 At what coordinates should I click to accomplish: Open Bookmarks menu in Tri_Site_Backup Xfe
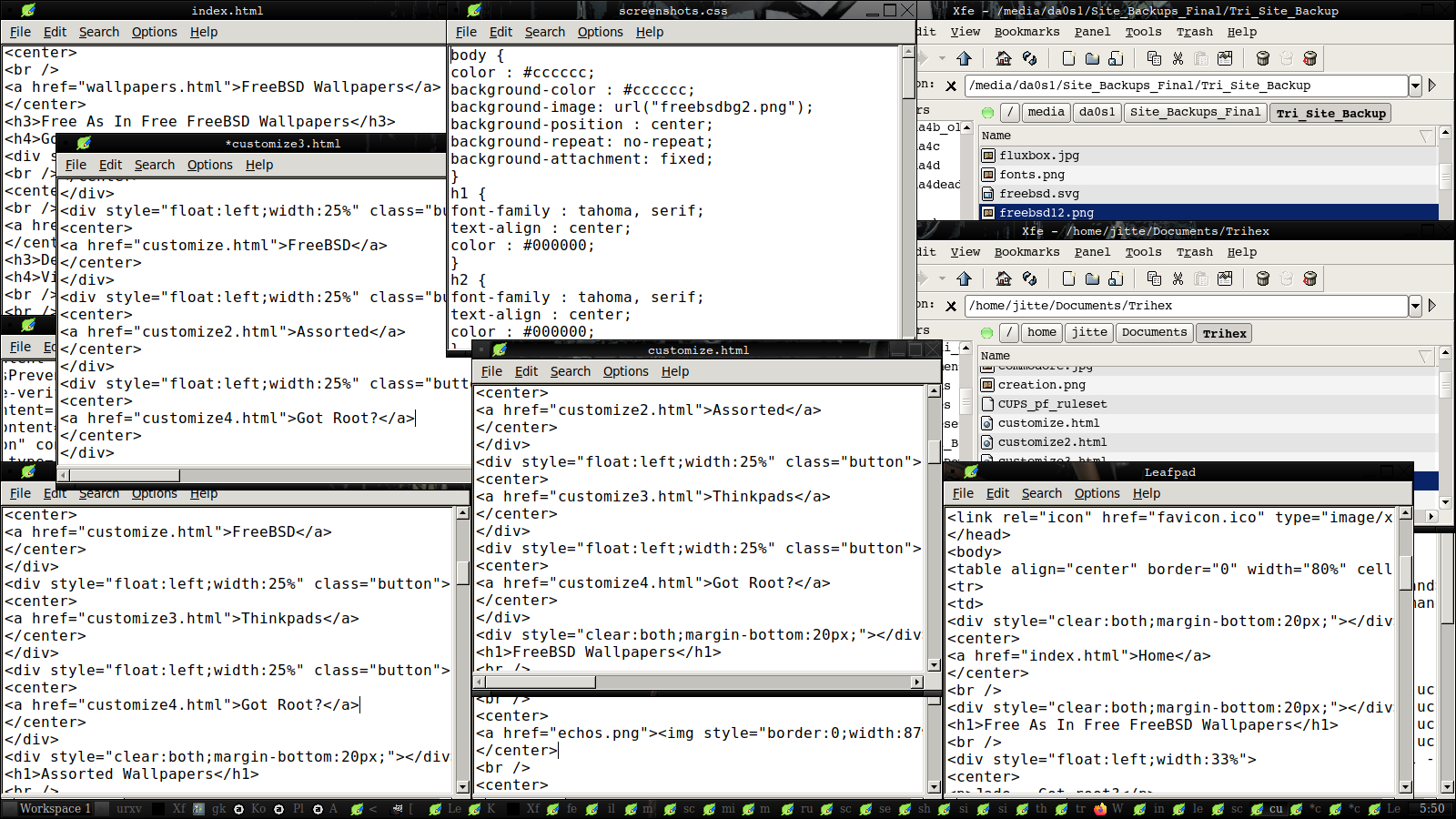point(1027,32)
